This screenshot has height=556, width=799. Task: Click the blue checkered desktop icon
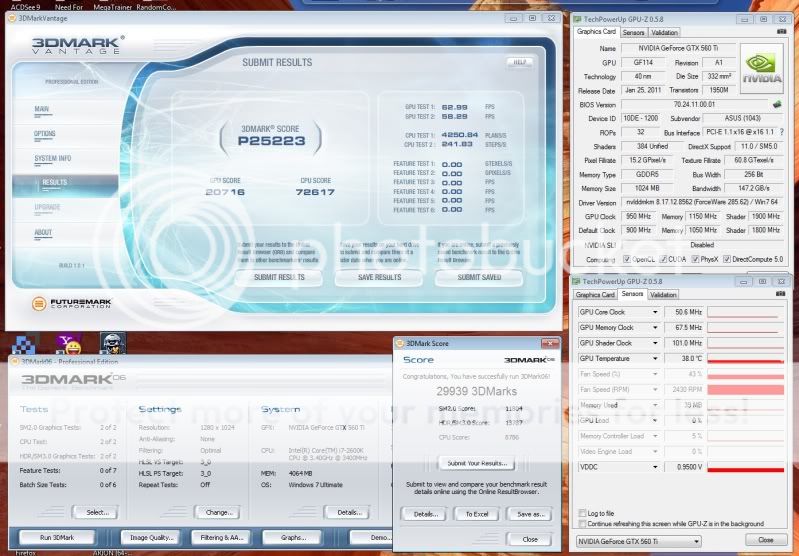25,344
